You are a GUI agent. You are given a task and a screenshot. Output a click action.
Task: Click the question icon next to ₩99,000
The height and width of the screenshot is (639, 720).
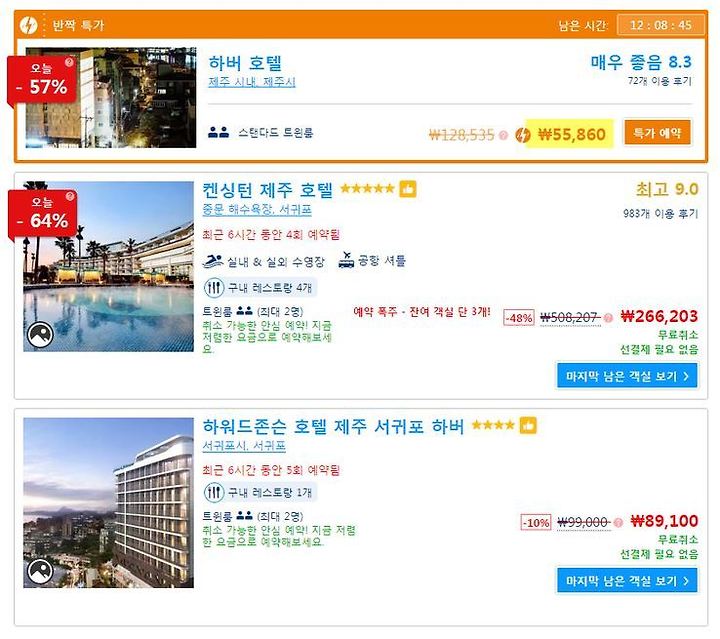click(619, 522)
